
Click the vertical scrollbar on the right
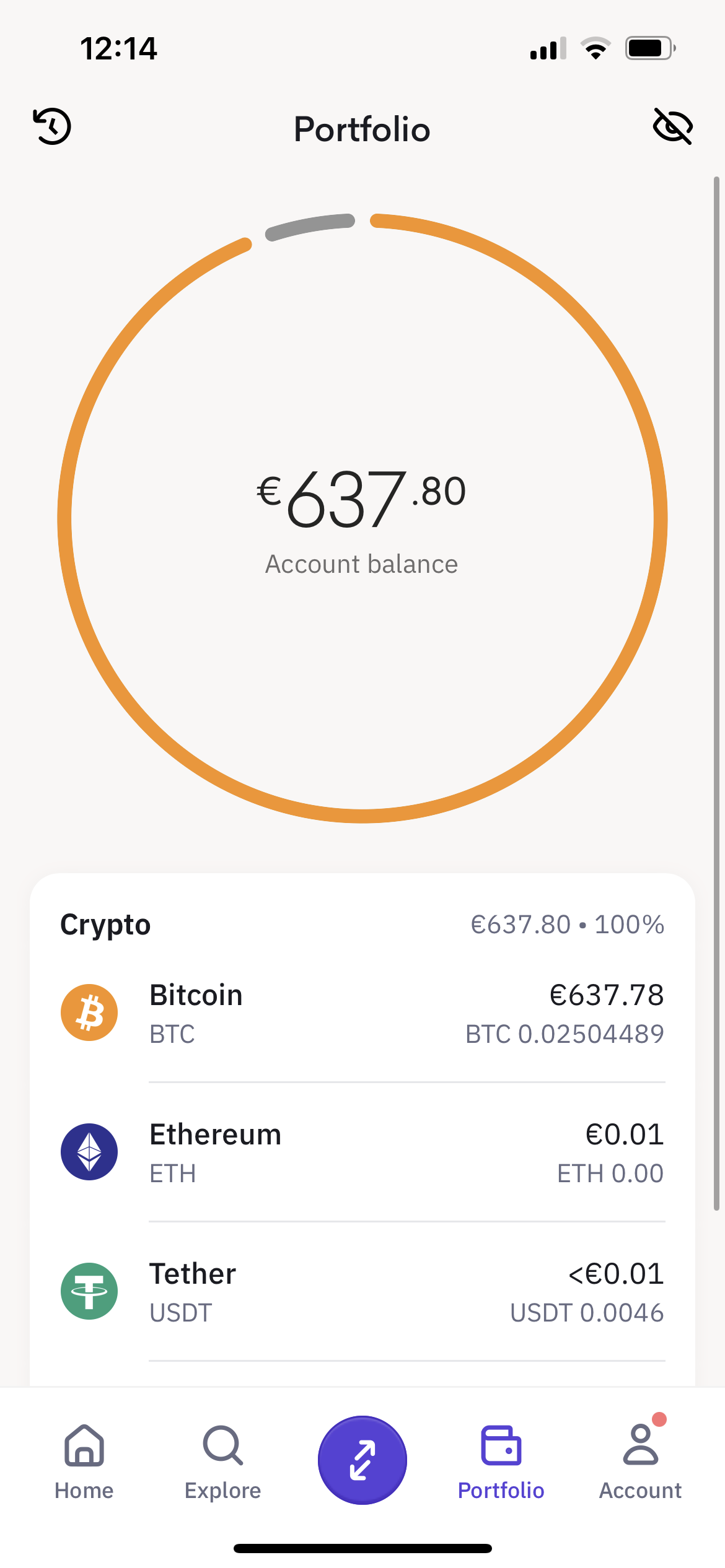716,694
